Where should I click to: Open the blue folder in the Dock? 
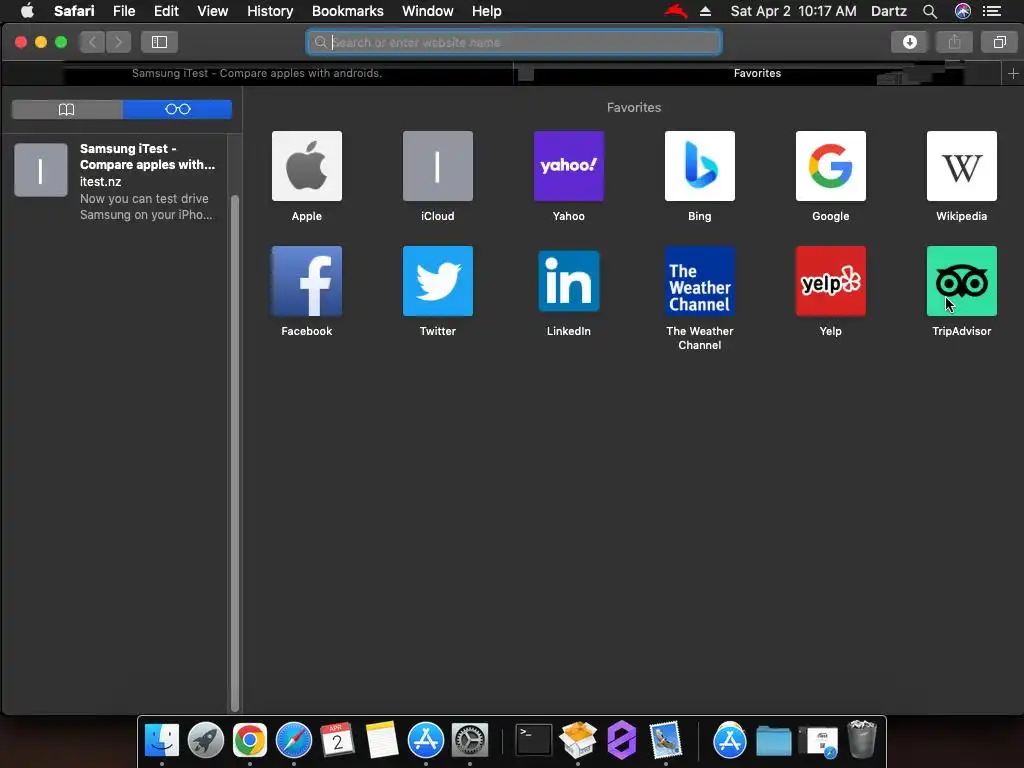pyautogui.click(x=774, y=741)
